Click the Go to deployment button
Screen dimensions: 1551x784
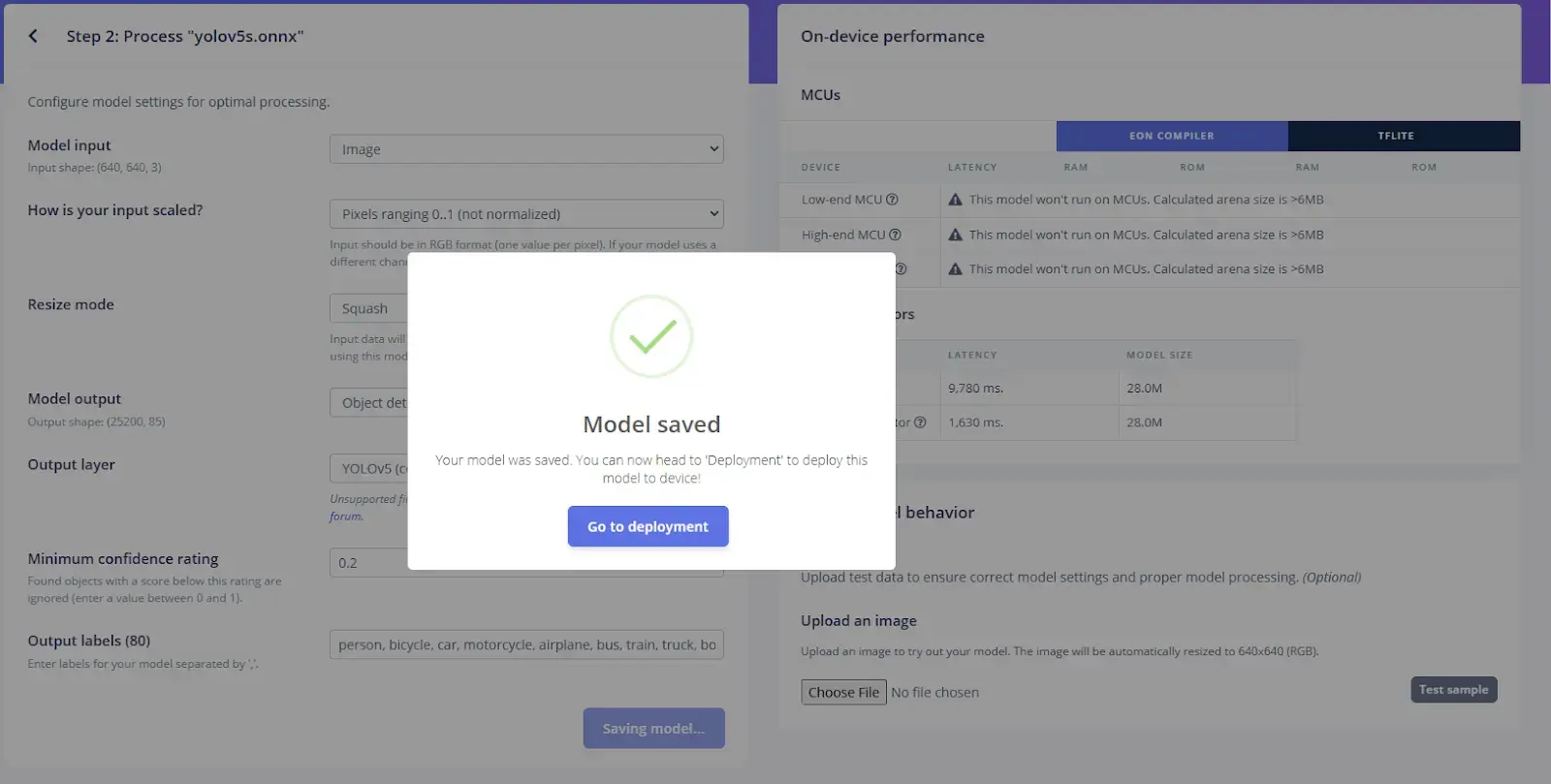pos(648,526)
